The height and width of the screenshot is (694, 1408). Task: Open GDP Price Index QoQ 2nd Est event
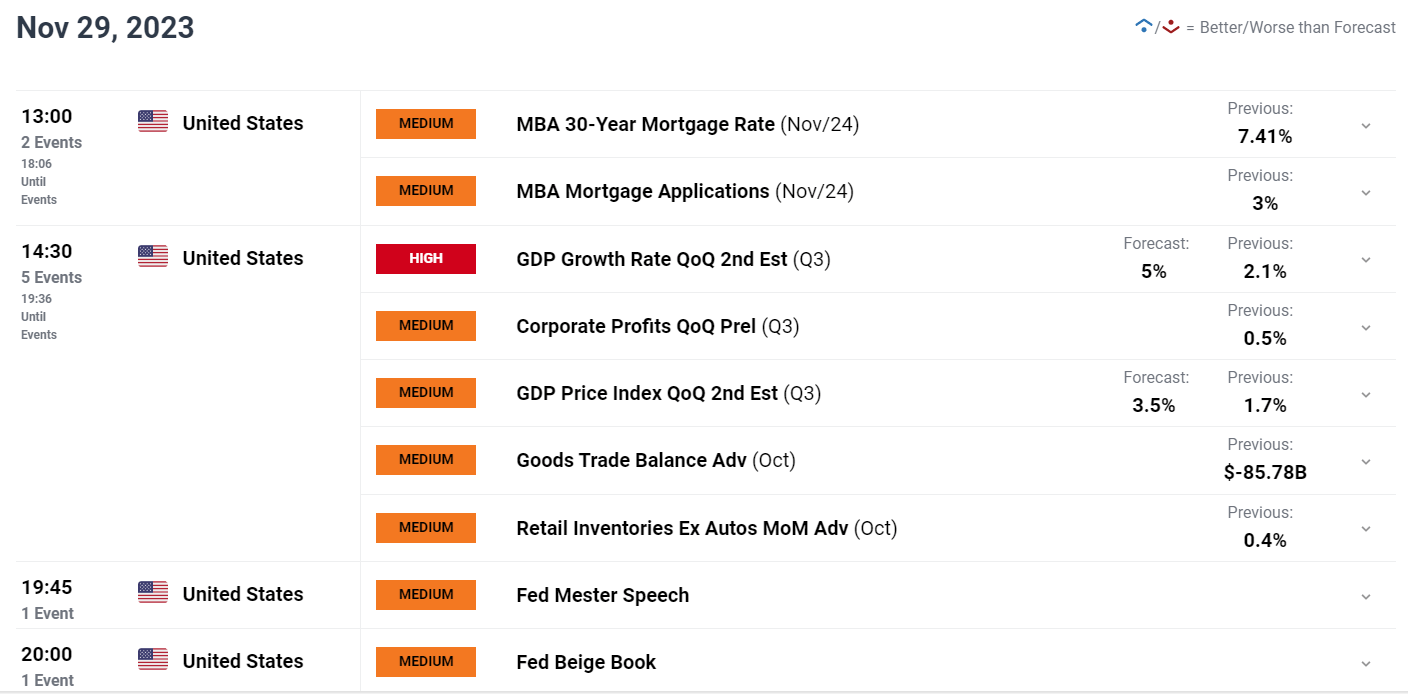pyautogui.click(x=668, y=393)
